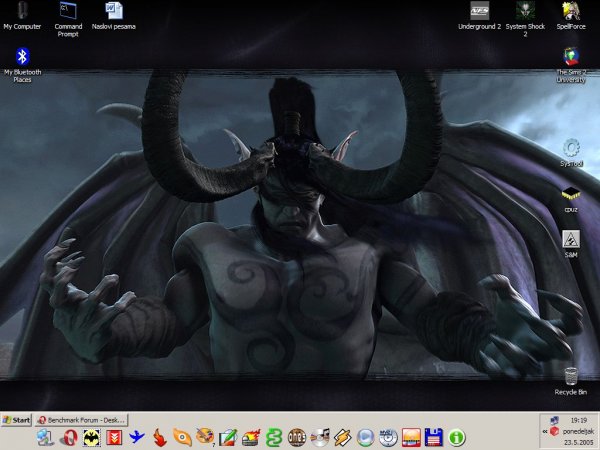
Task: Switch to Benchmark Forum taskbar window
Action: point(81,420)
